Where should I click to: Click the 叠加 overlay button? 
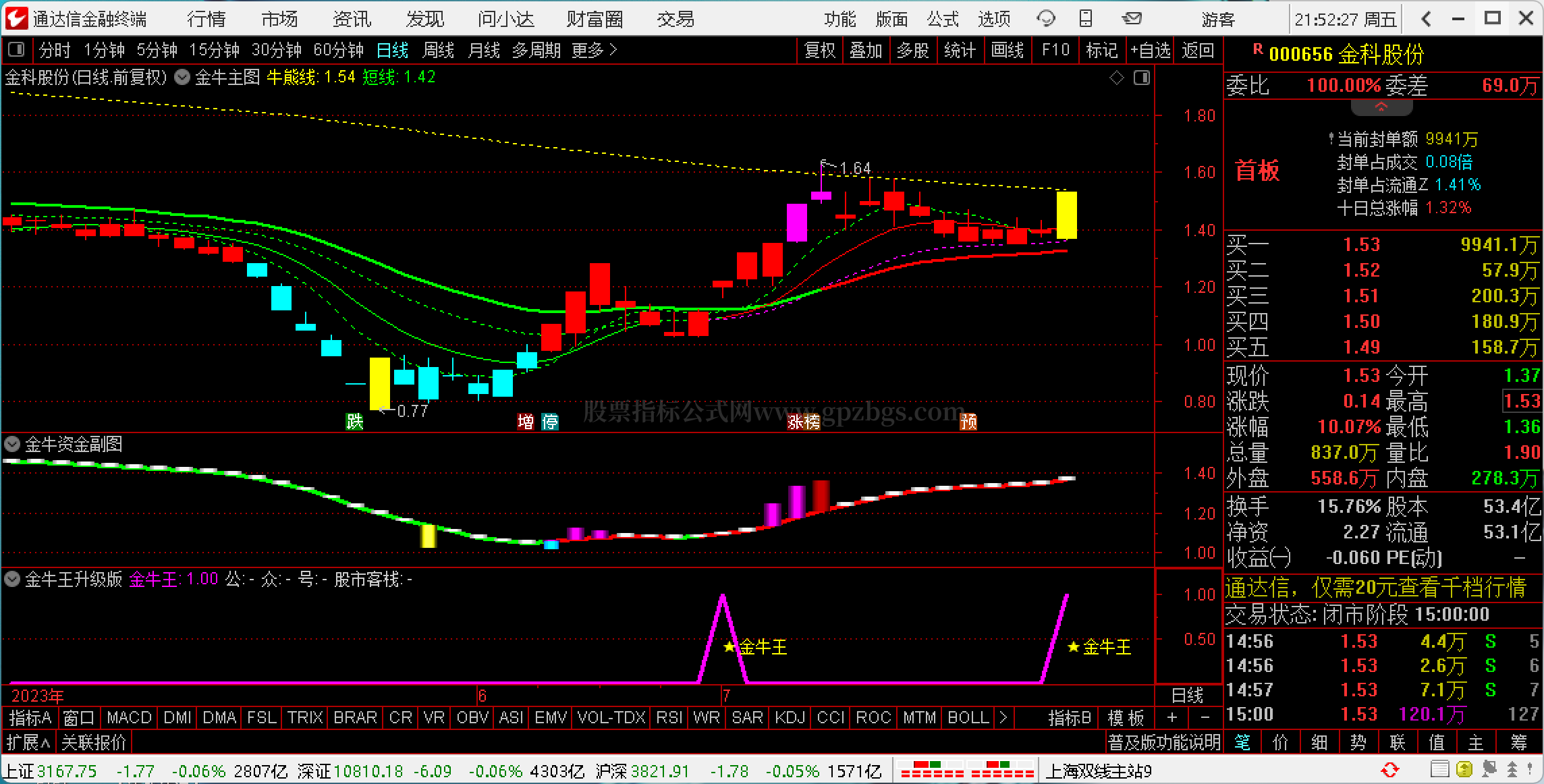pos(866,50)
